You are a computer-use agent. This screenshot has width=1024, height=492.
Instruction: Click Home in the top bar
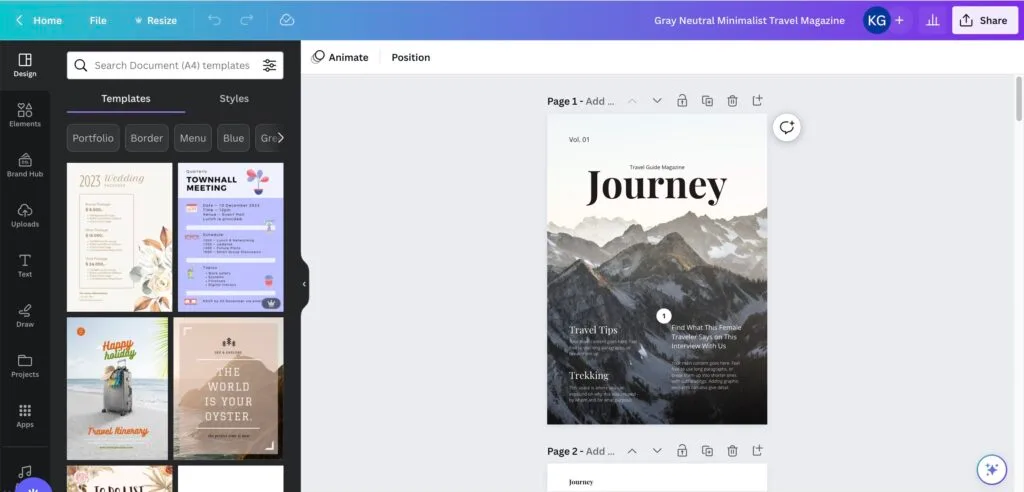coord(48,20)
